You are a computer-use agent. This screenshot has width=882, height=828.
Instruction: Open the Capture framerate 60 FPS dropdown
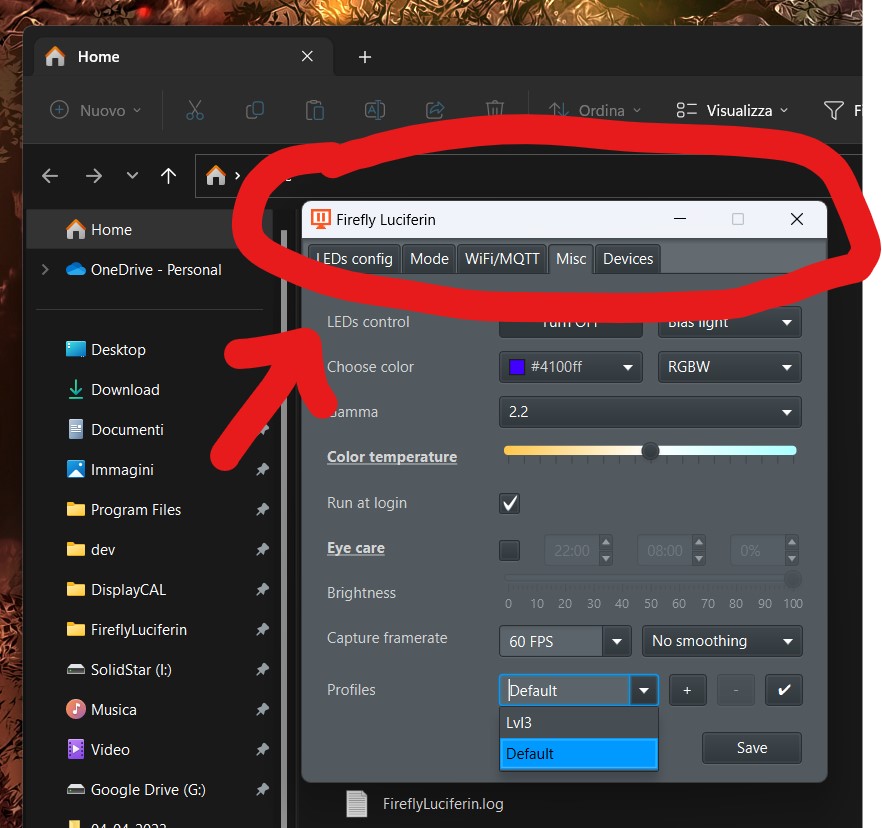point(564,641)
